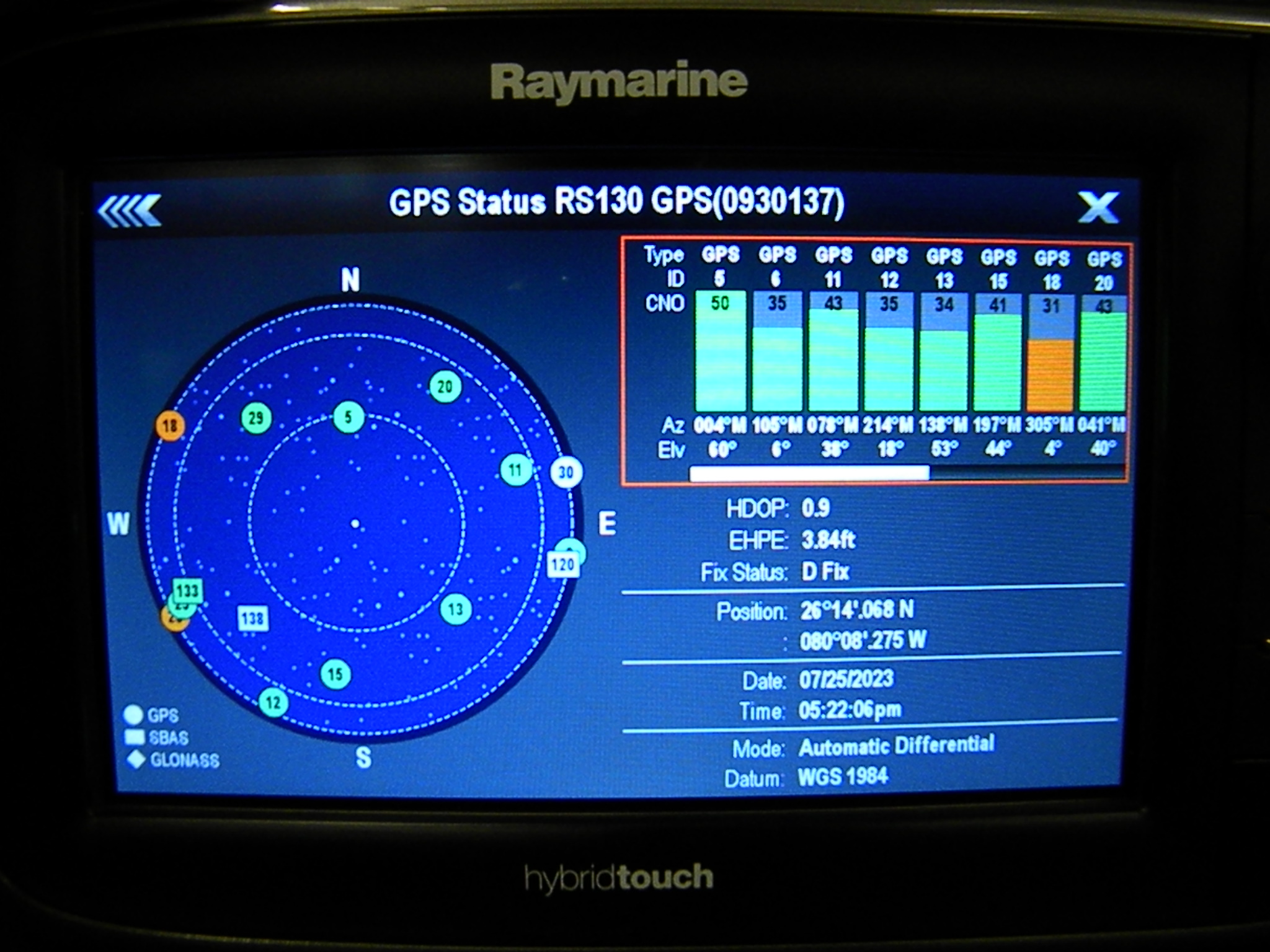
Task: Tap the back arrows icon
Action: pos(130,210)
